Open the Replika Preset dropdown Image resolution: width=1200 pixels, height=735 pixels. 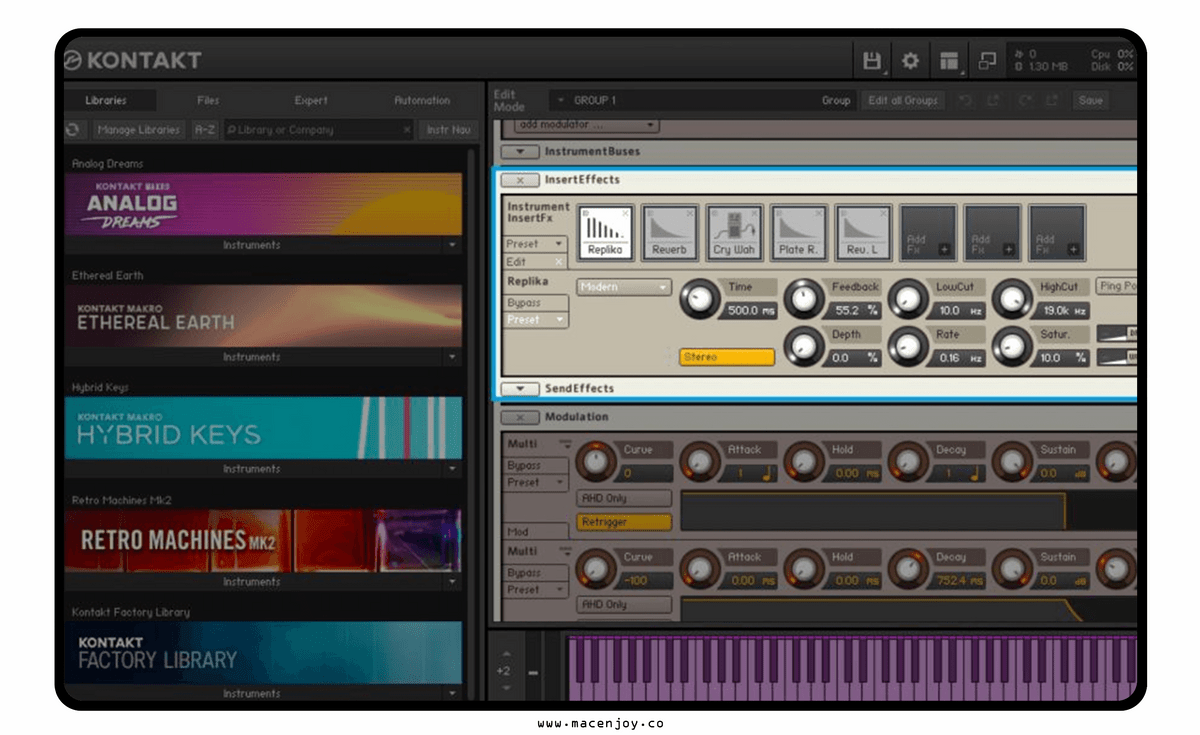coord(536,320)
